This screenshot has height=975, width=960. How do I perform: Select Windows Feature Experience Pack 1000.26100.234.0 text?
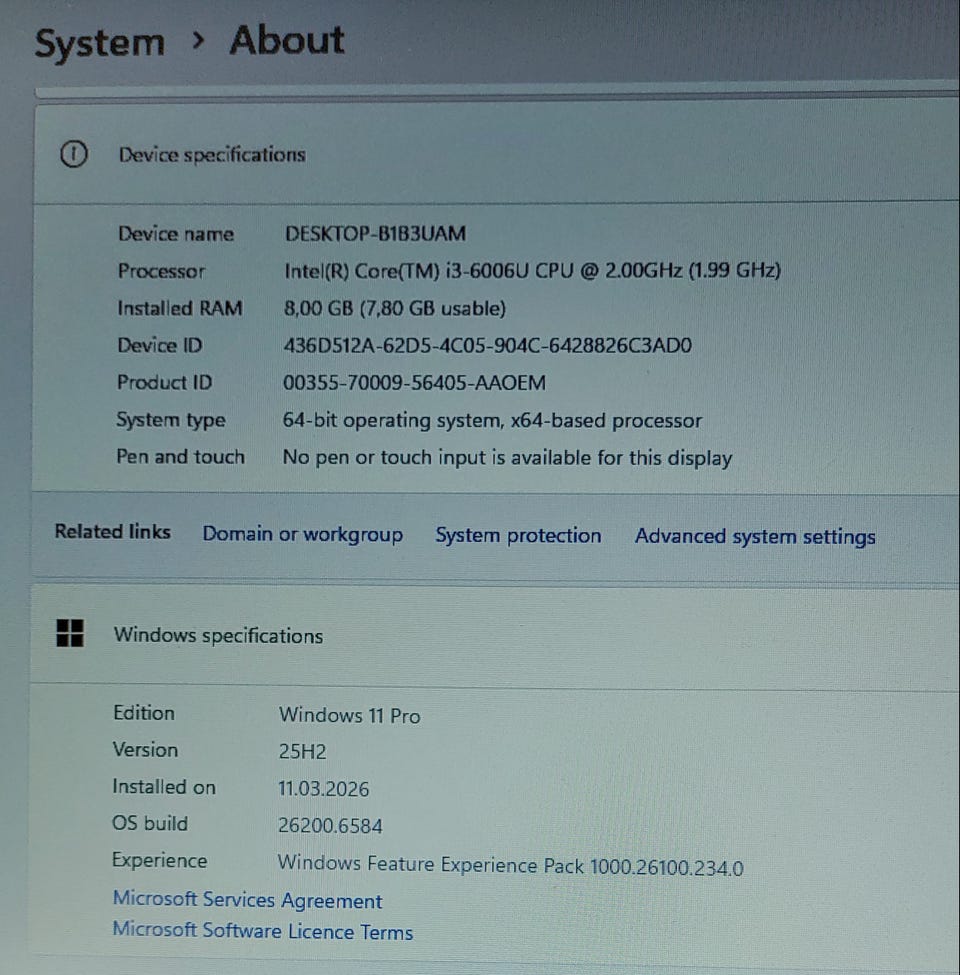click(x=510, y=865)
